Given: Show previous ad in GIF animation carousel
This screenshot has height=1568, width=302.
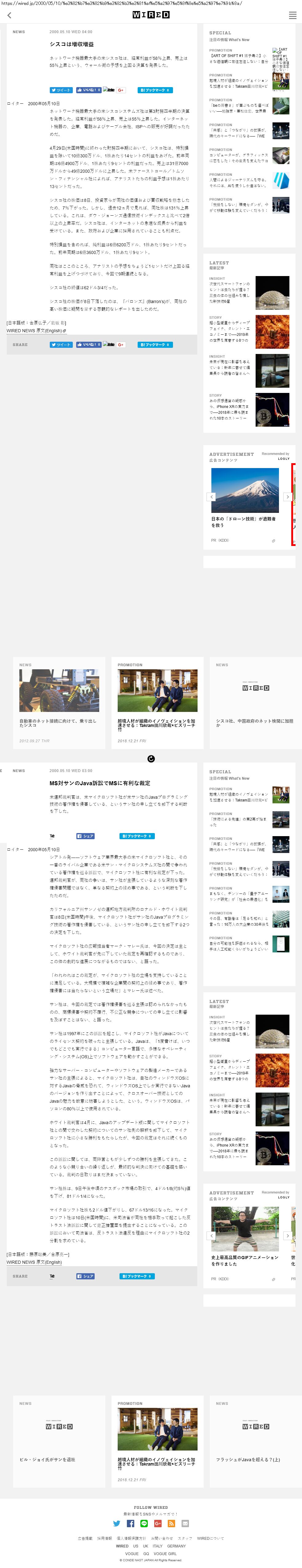Looking at the screenshot, I should pyautogui.click(x=212, y=1235).
